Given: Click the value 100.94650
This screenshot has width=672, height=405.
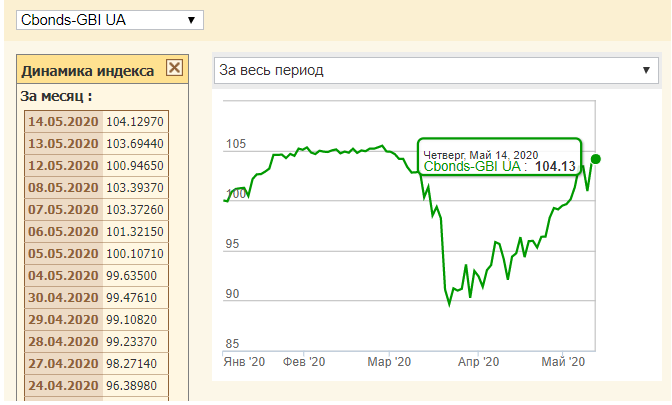Looking at the screenshot, I should (135, 165).
